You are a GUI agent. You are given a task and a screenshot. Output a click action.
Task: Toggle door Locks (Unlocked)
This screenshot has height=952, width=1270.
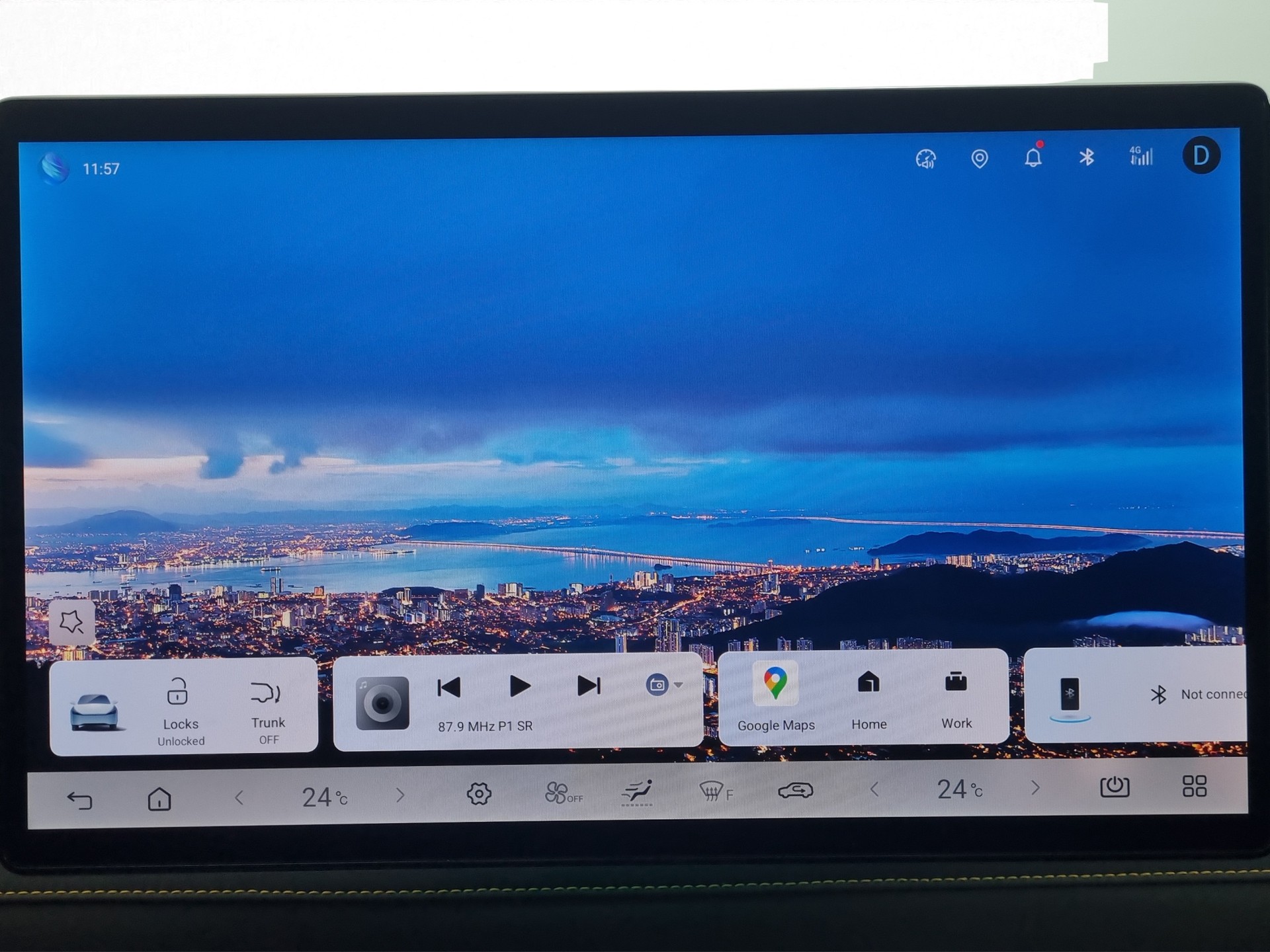coord(180,712)
